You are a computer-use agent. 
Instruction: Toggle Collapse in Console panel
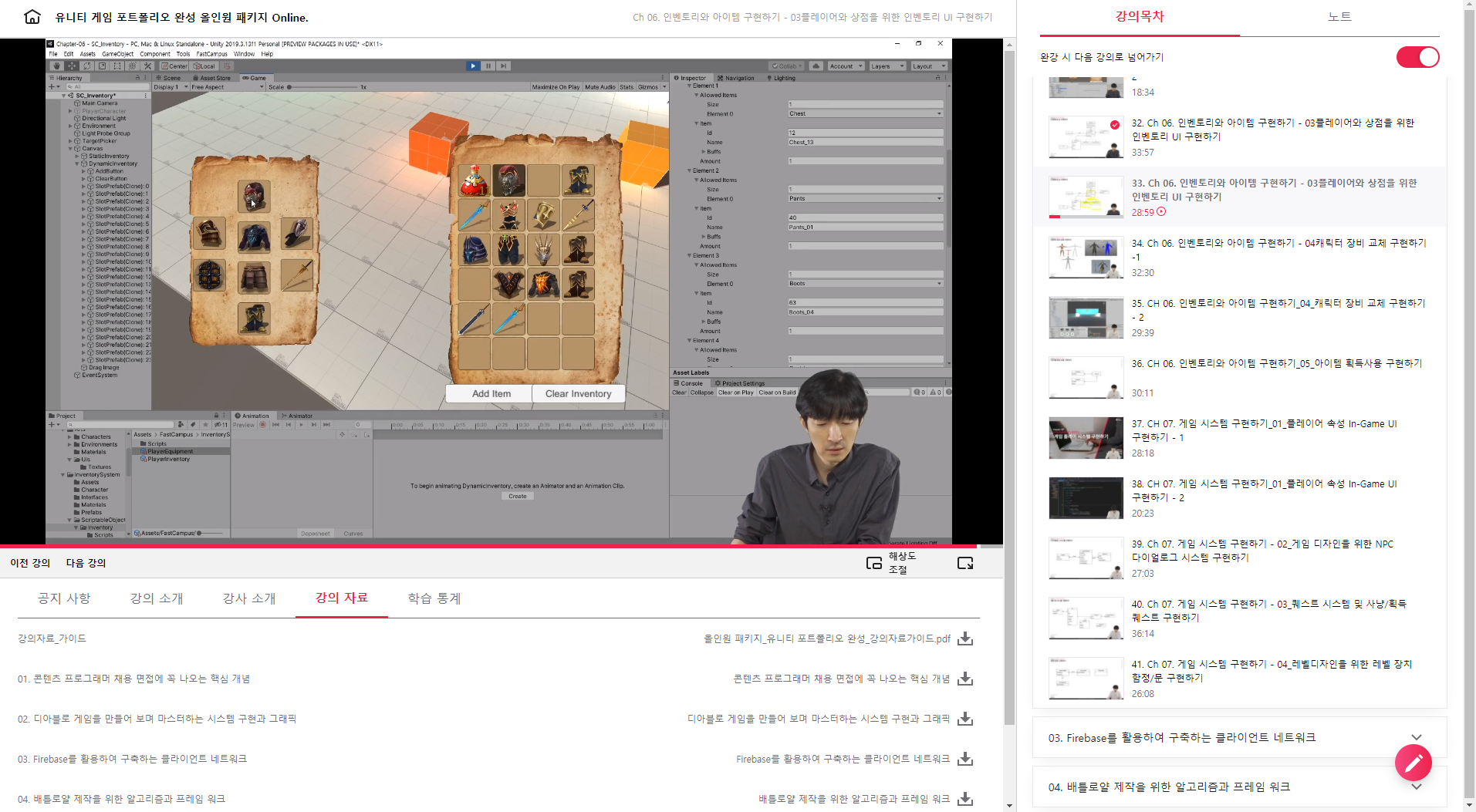coord(702,393)
